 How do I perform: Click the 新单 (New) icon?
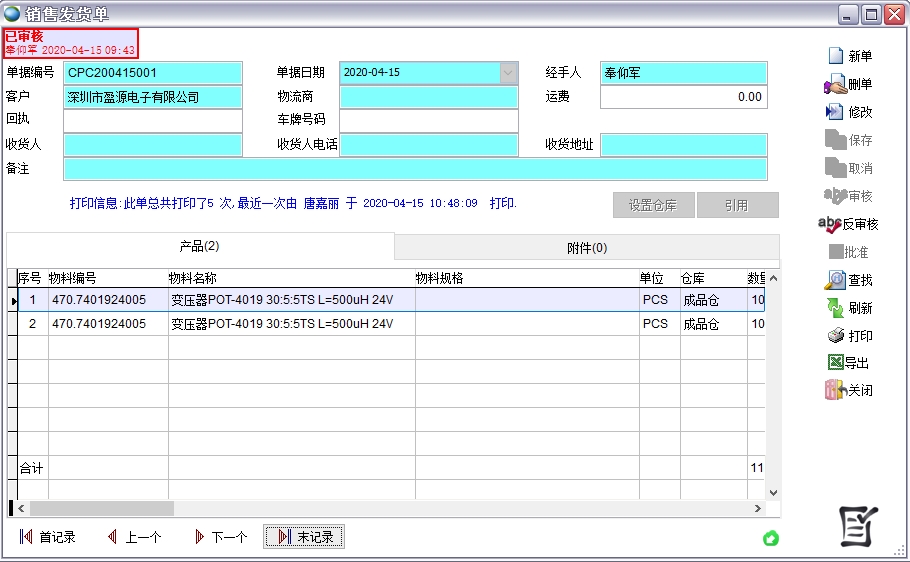(x=836, y=56)
